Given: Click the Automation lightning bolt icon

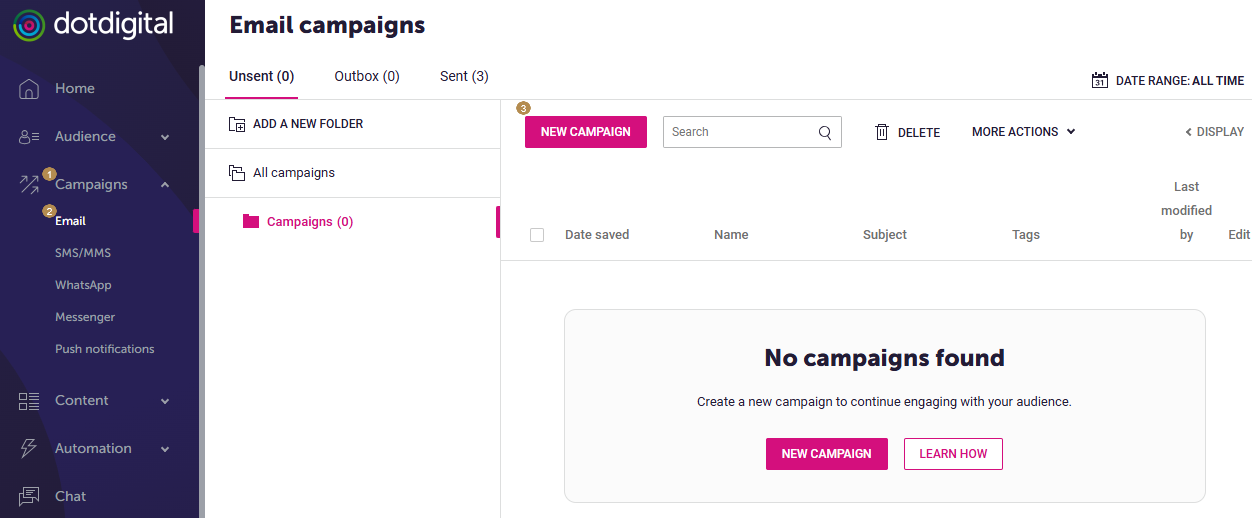Looking at the screenshot, I should [29, 449].
